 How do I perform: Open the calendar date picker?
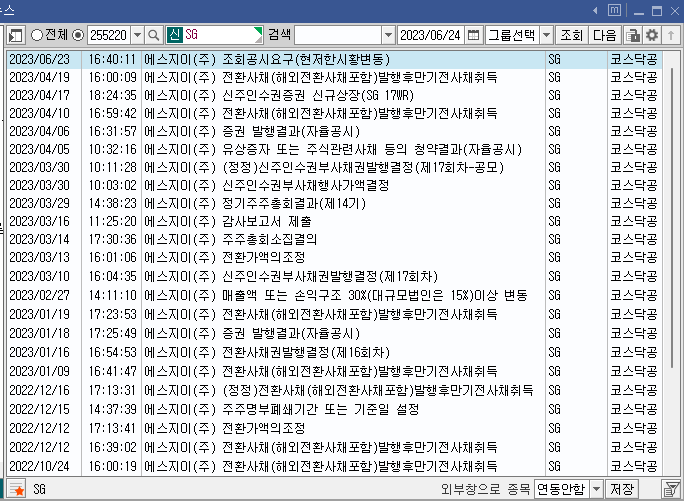coord(473,35)
